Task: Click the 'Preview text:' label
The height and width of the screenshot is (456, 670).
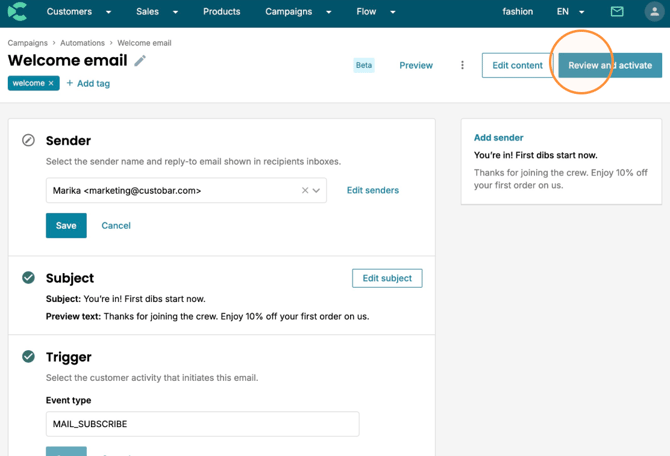Action: click(x=73, y=316)
